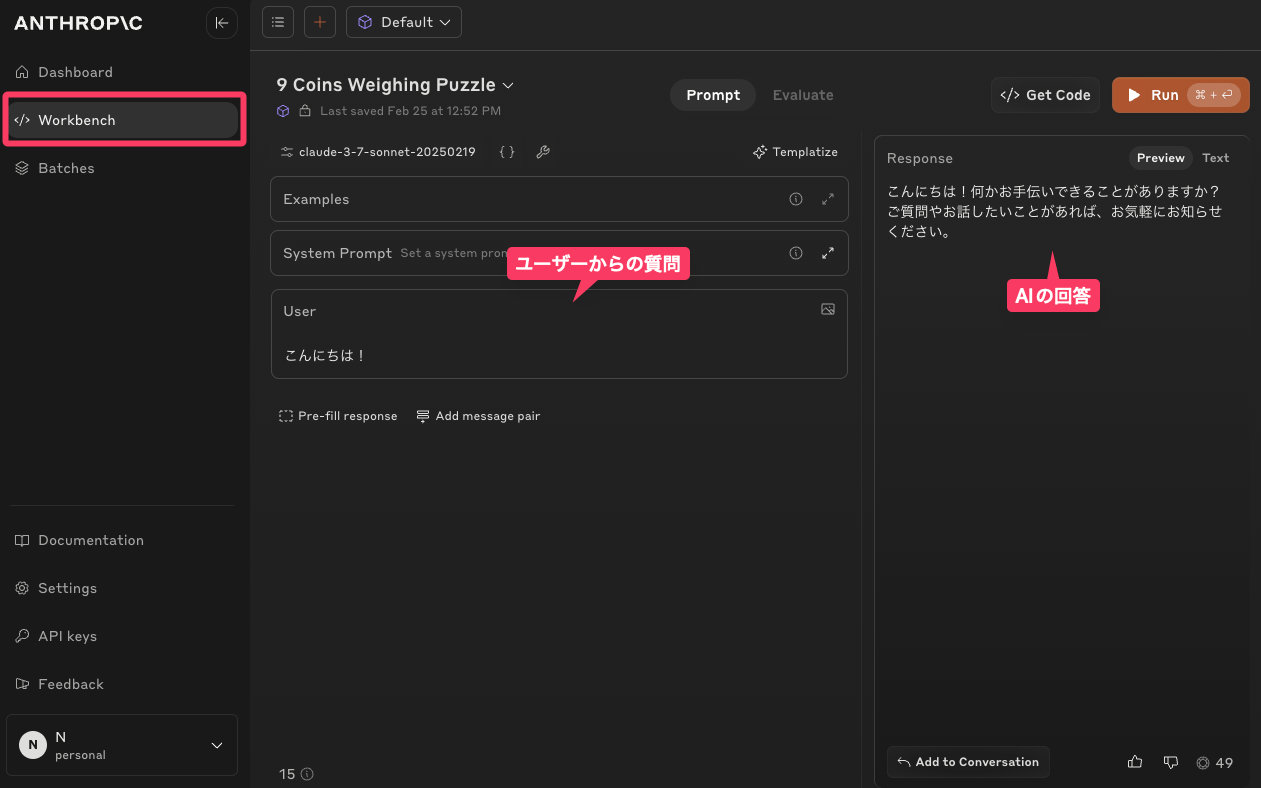Open the prompt list icon
The height and width of the screenshot is (788, 1261).
tap(278, 22)
